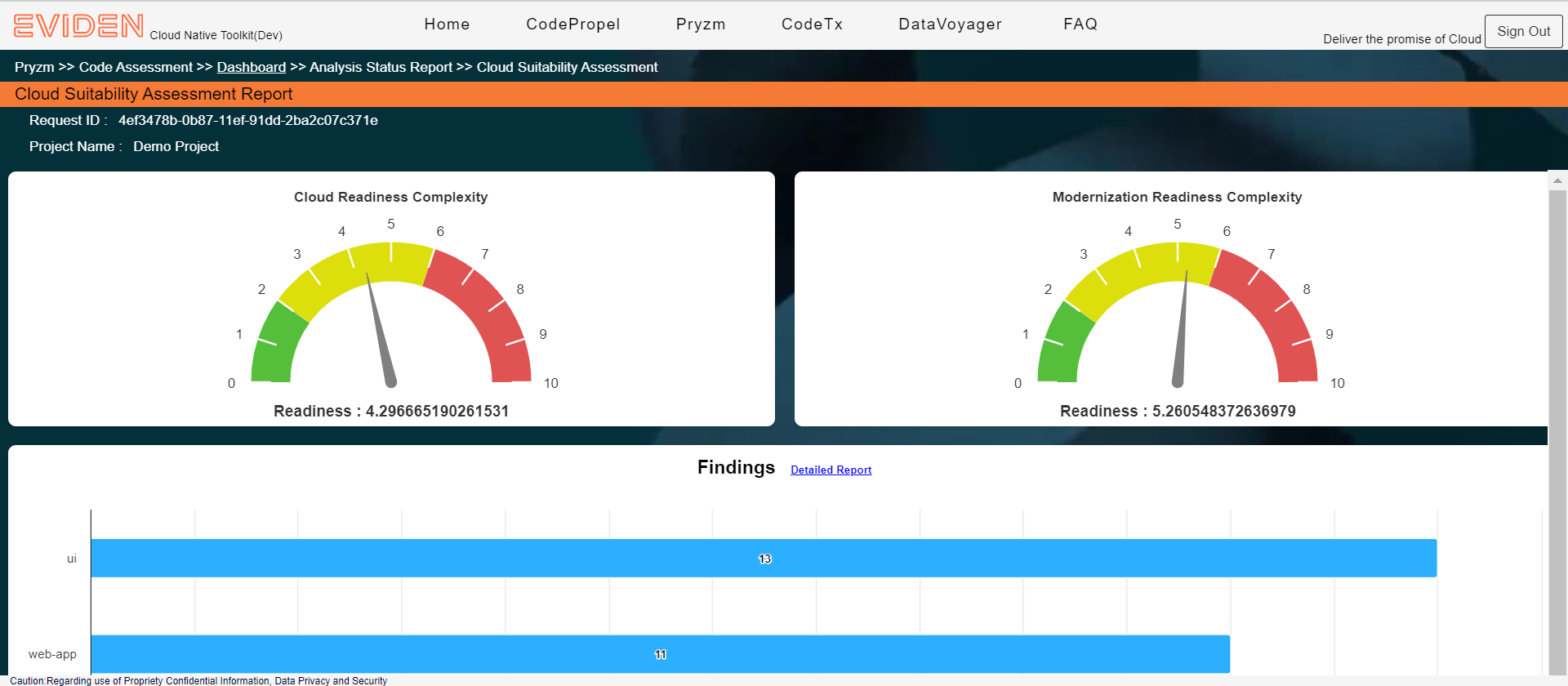Click the Cloud Suitability Assessment Report heading

click(154, 94)
